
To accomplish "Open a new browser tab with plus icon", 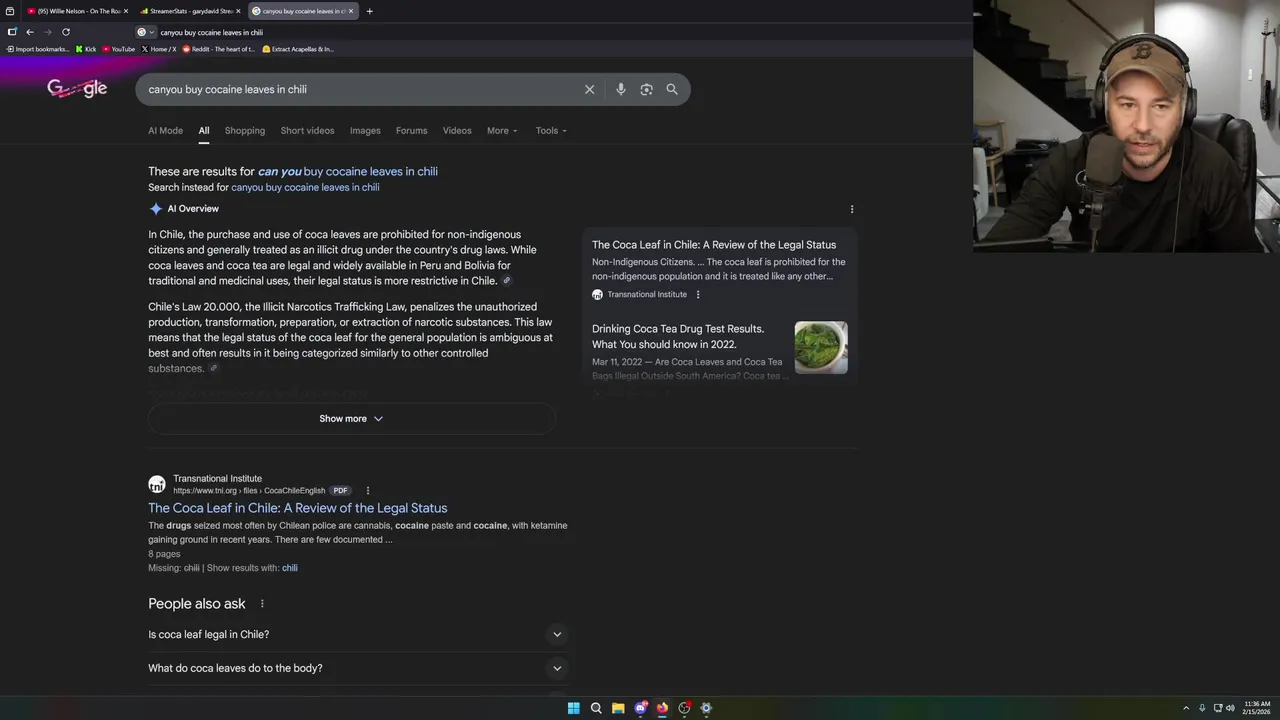I will [x=369, y=11].
